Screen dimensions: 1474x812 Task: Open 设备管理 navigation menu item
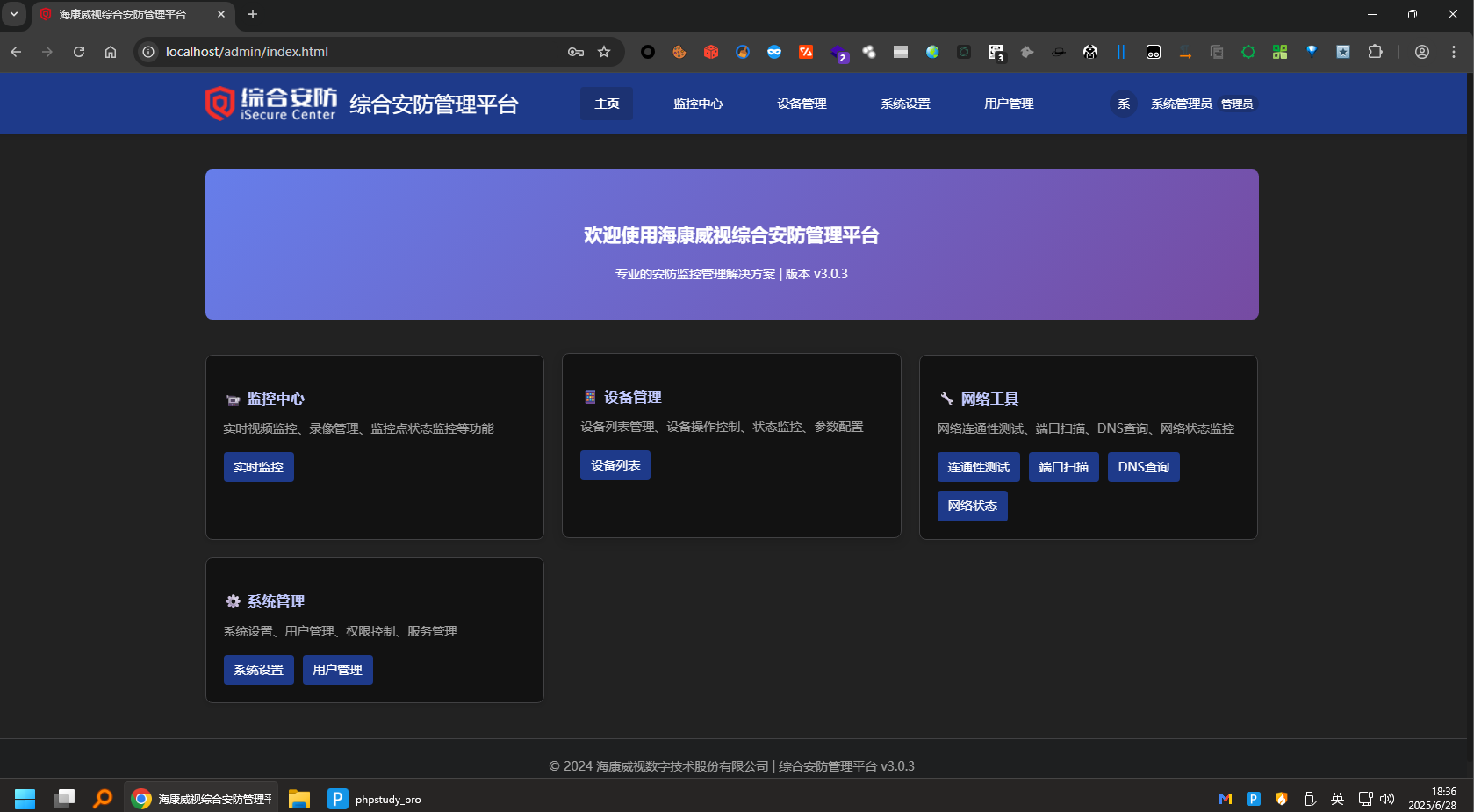[x=802, y=104]
